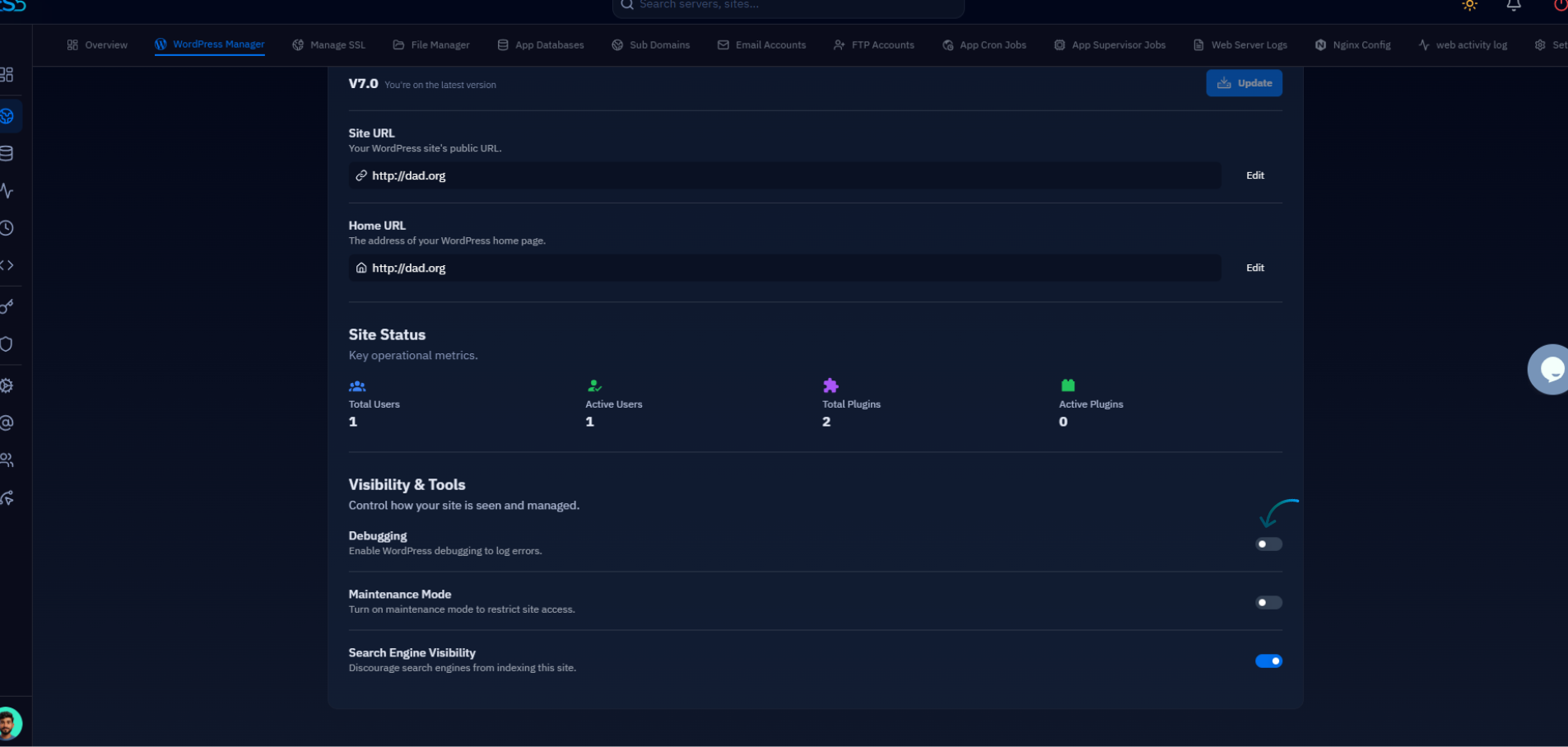
Task: Click the V7.0 version text
Action: coord(363,84)
